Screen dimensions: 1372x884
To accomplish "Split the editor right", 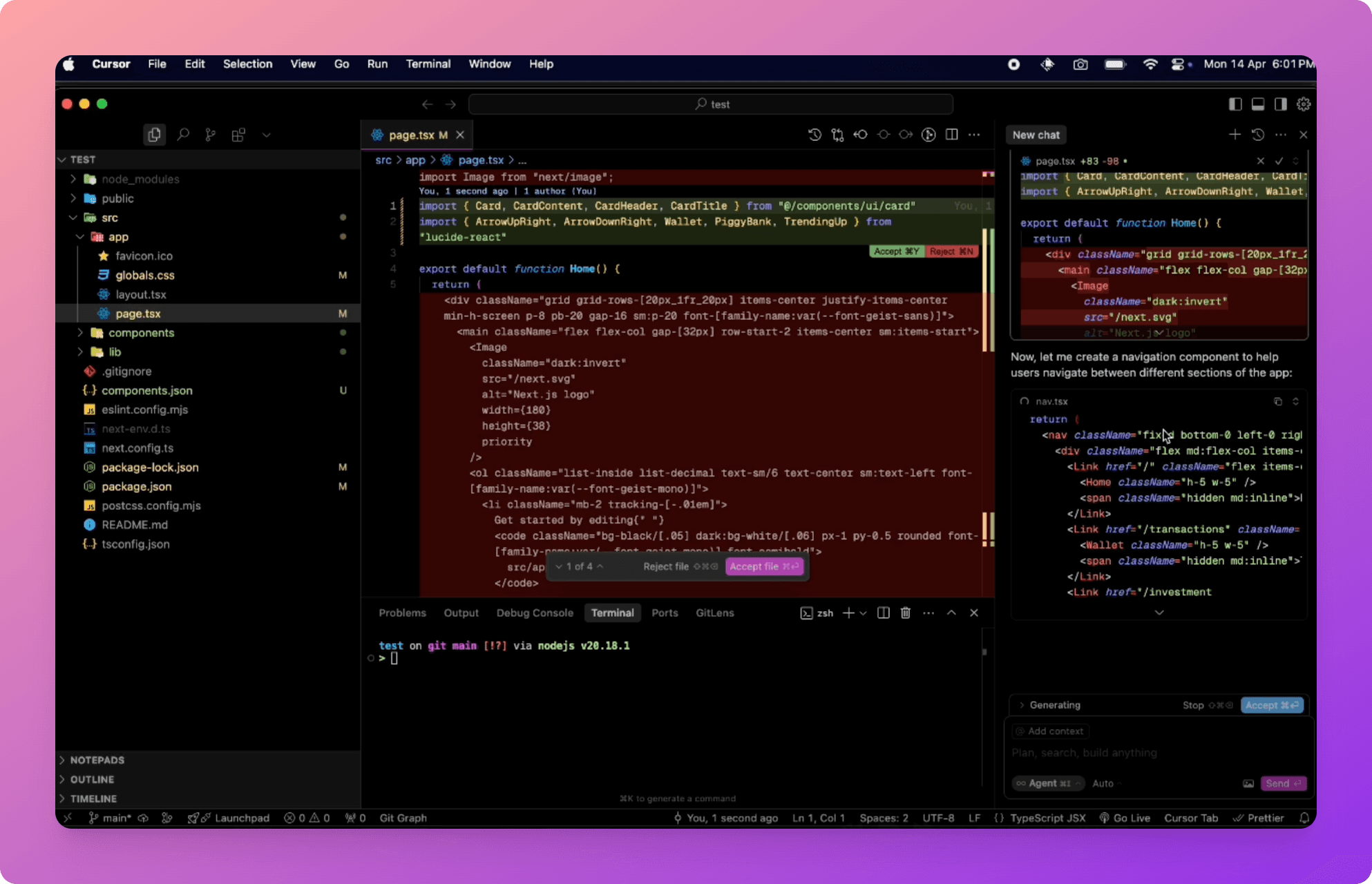I will pyautogui.click(x=951, y=135).
